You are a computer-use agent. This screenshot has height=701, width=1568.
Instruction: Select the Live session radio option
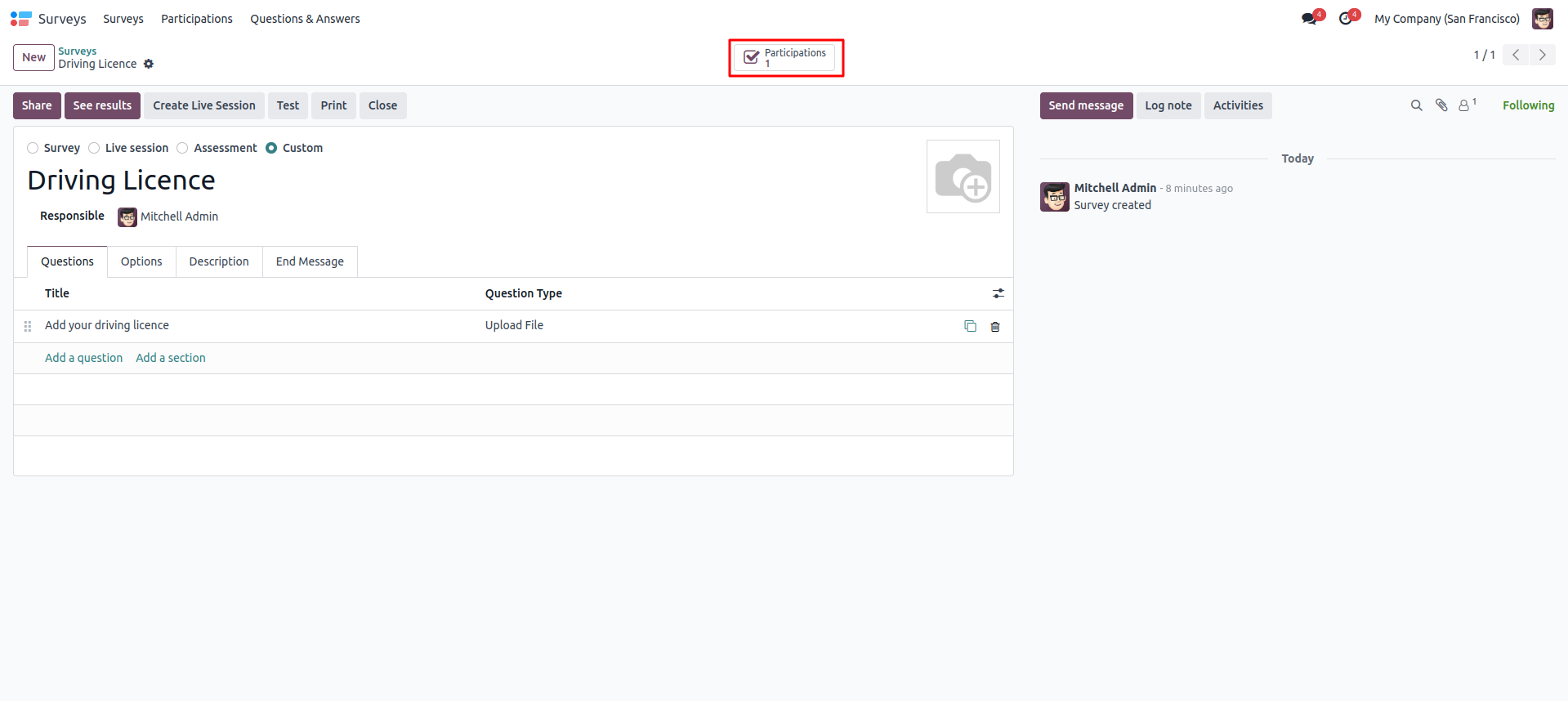point(94,148)
